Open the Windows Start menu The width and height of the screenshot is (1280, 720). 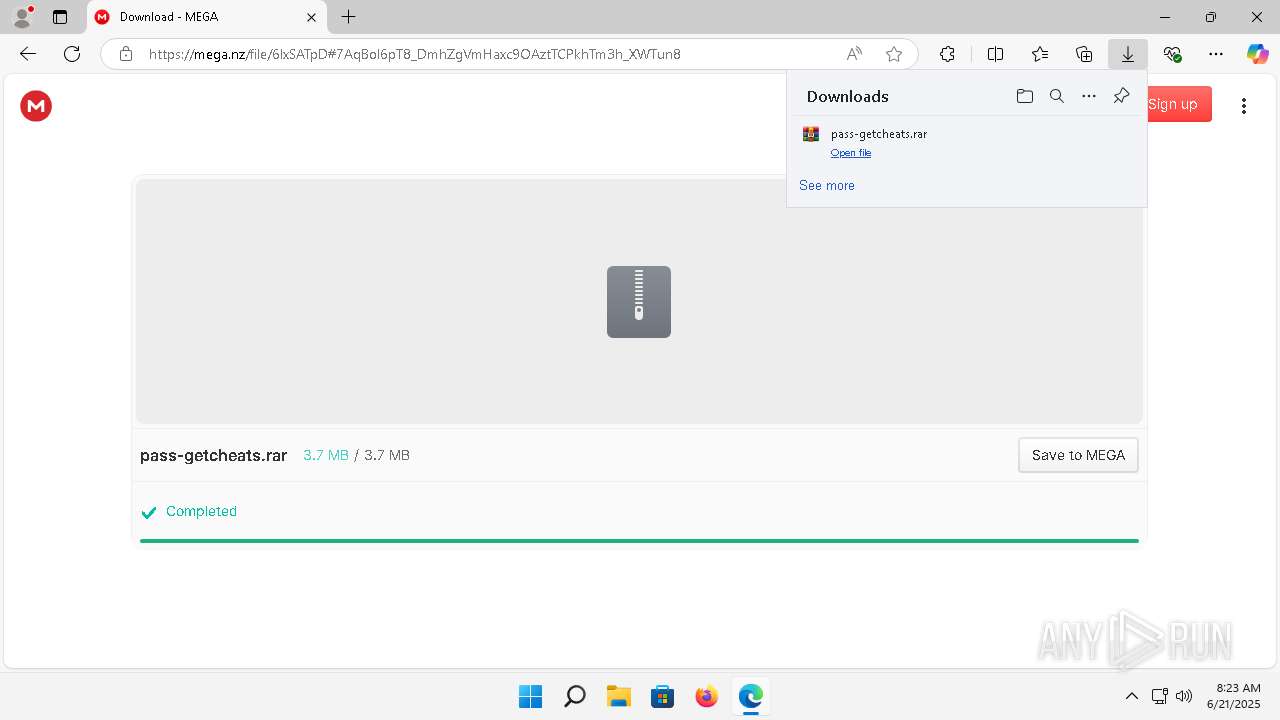[x=530, y=696]
